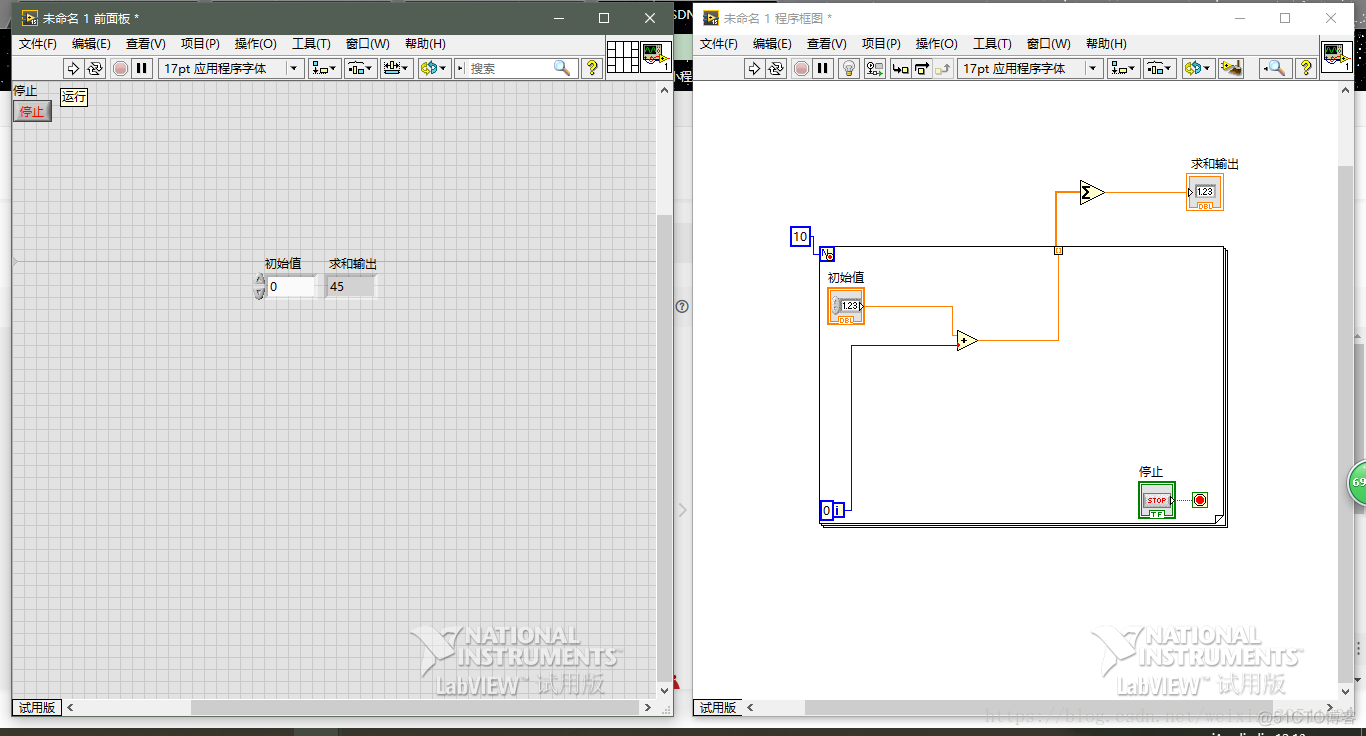The height and width of the screenshot is (736, 1366).
Task: Pause execution in block diagram toolbar
Action: coord(823,68)
